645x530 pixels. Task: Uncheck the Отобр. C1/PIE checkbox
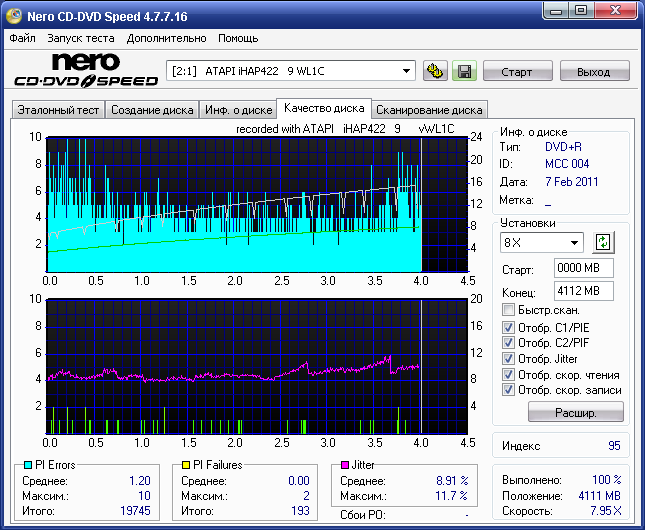(509, 327)
